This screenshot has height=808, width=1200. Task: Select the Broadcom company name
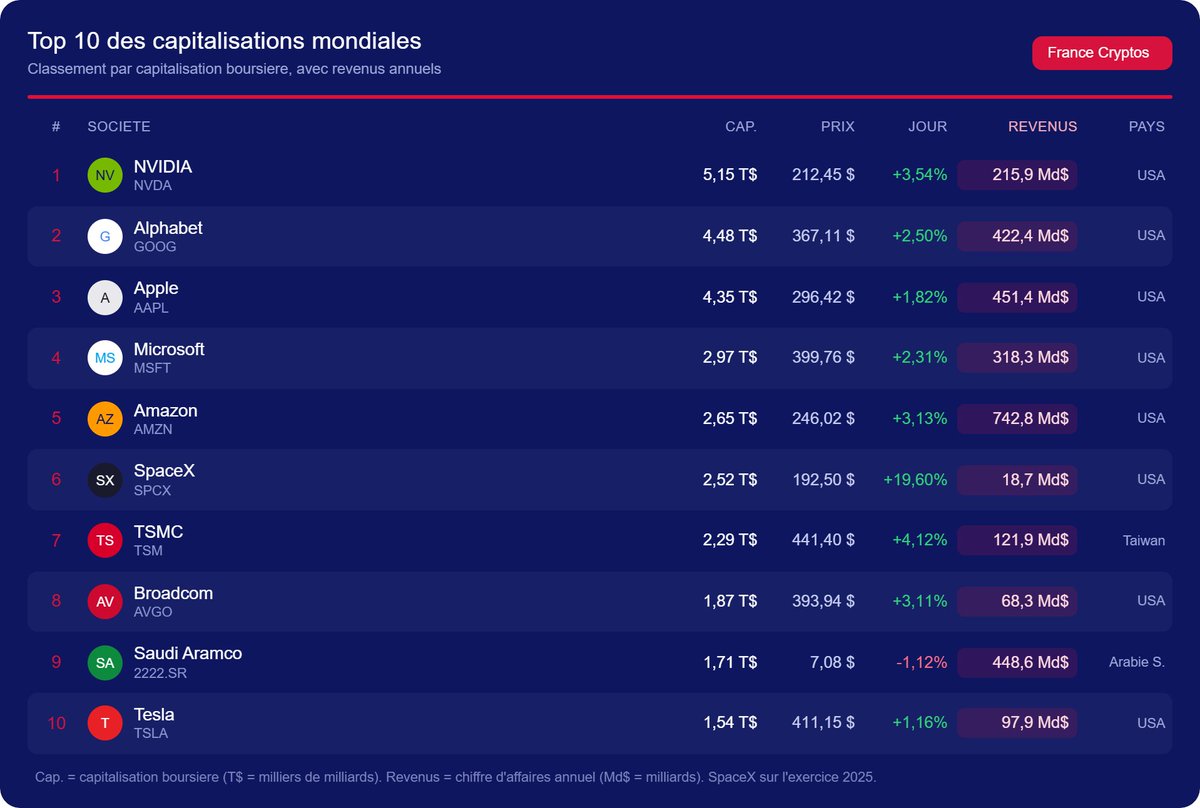pos(173,593)
